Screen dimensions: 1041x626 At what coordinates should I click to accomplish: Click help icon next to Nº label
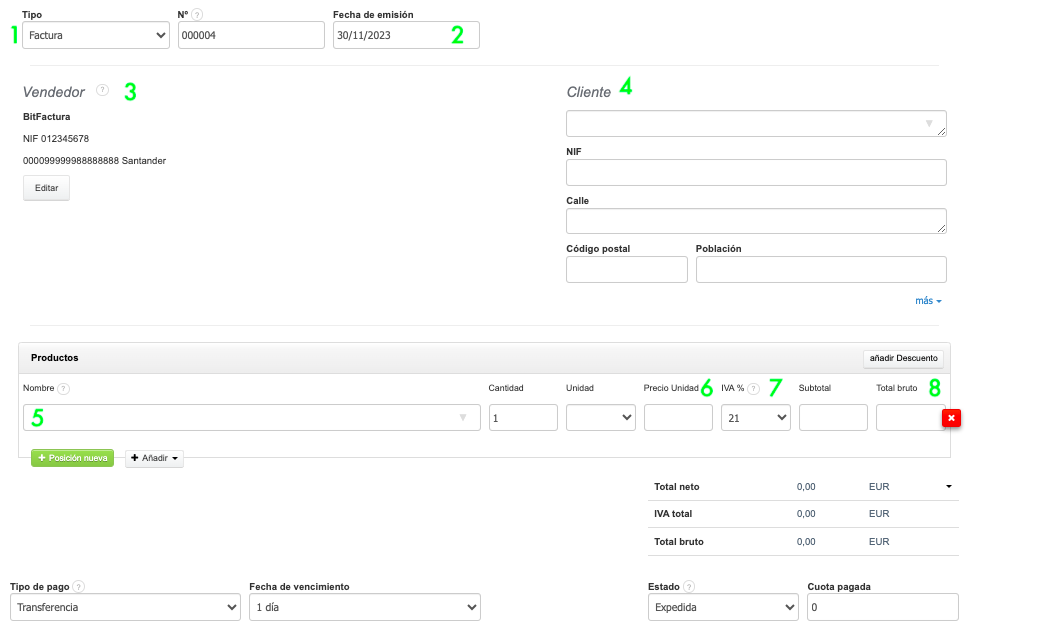click(x=197, y=15)
